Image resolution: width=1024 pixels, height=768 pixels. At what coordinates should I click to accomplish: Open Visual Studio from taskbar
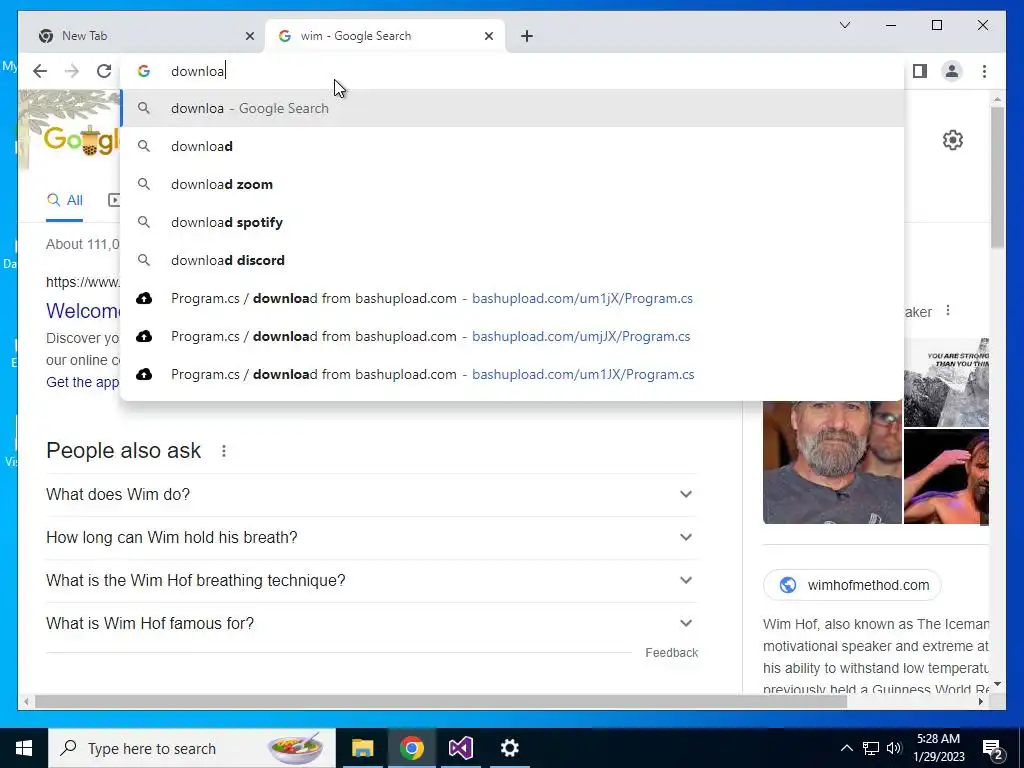(x=460, y=748)
